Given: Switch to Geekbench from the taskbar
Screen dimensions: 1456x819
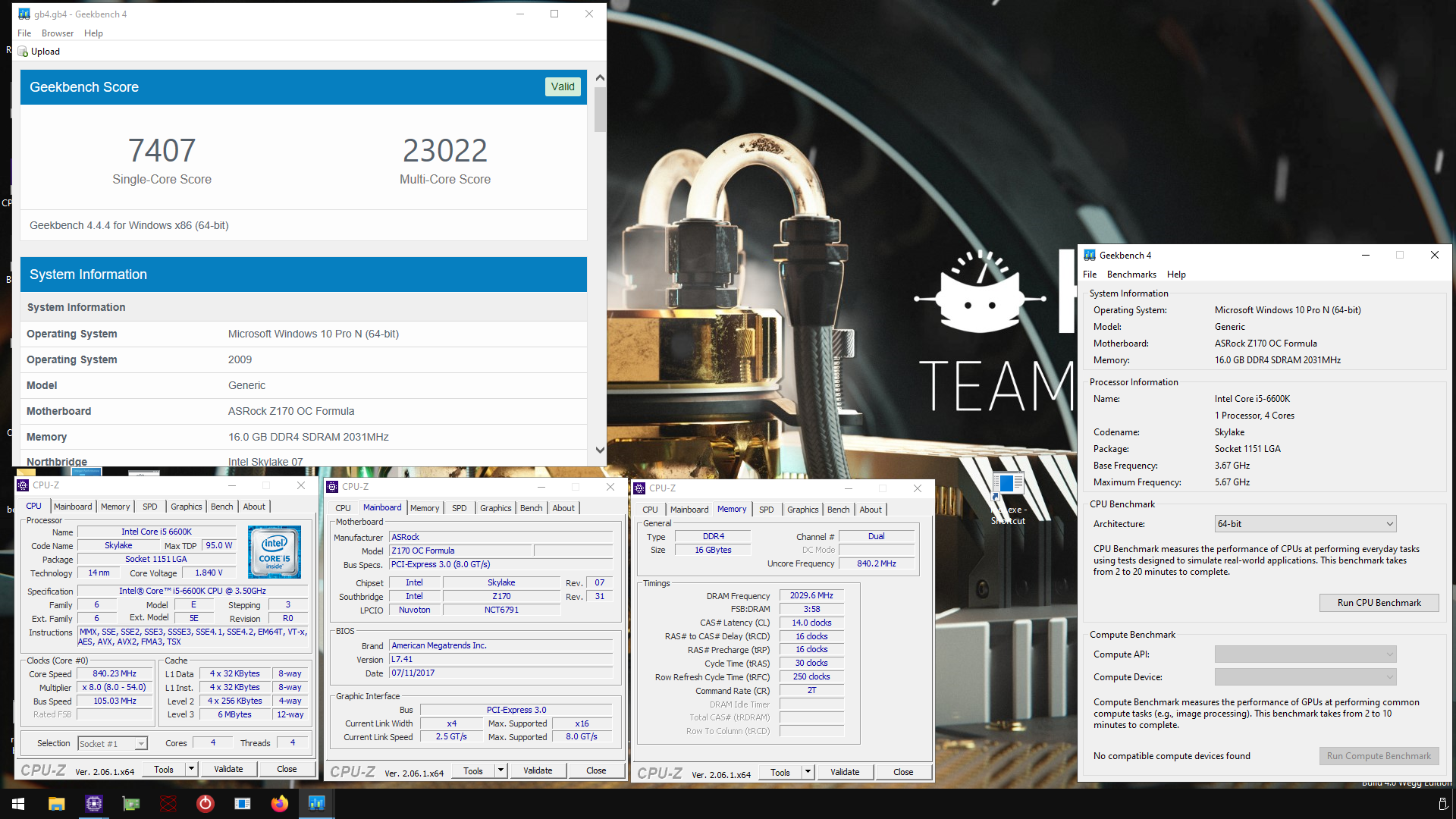Looking at the screenshot, I should (x=317, y=804).
